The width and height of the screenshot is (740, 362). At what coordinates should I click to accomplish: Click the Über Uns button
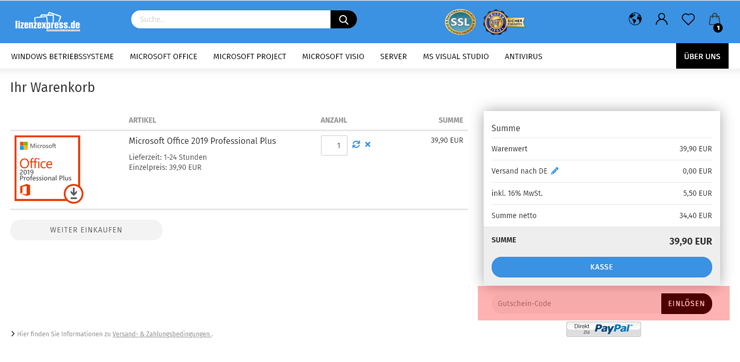[x=702, y=56]
